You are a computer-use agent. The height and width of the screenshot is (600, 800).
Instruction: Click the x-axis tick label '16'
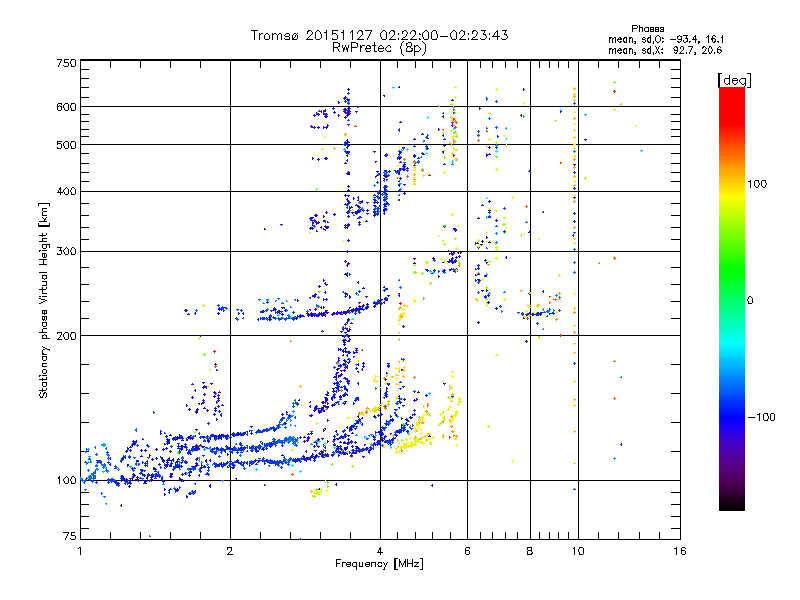pos(680,551)
